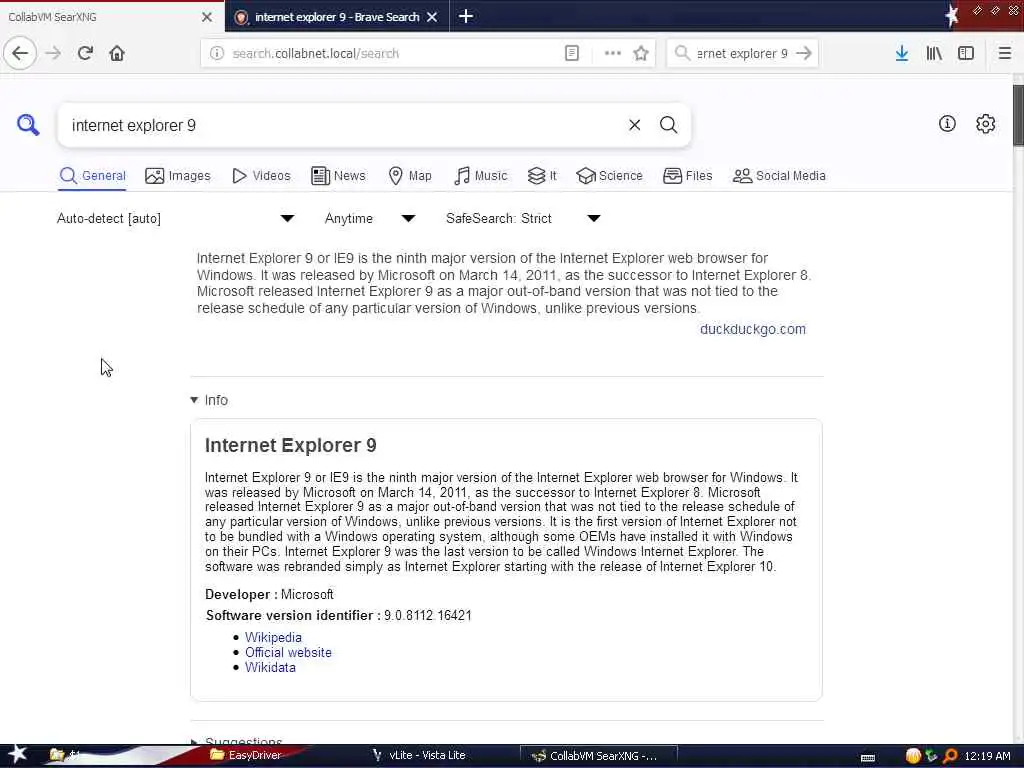Image resolution: width=1024 pixels, height=768 pixels.
Task: Open the Wikidata link
Action: (270, 667)
